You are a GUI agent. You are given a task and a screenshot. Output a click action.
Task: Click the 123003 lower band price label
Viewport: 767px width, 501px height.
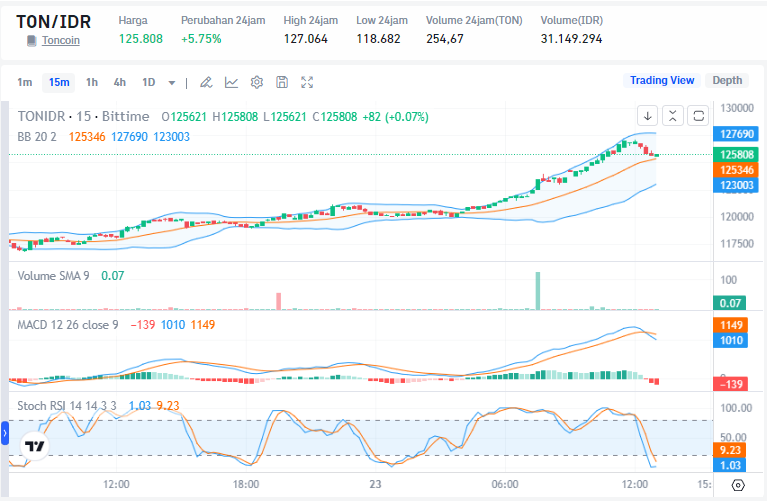736,185
